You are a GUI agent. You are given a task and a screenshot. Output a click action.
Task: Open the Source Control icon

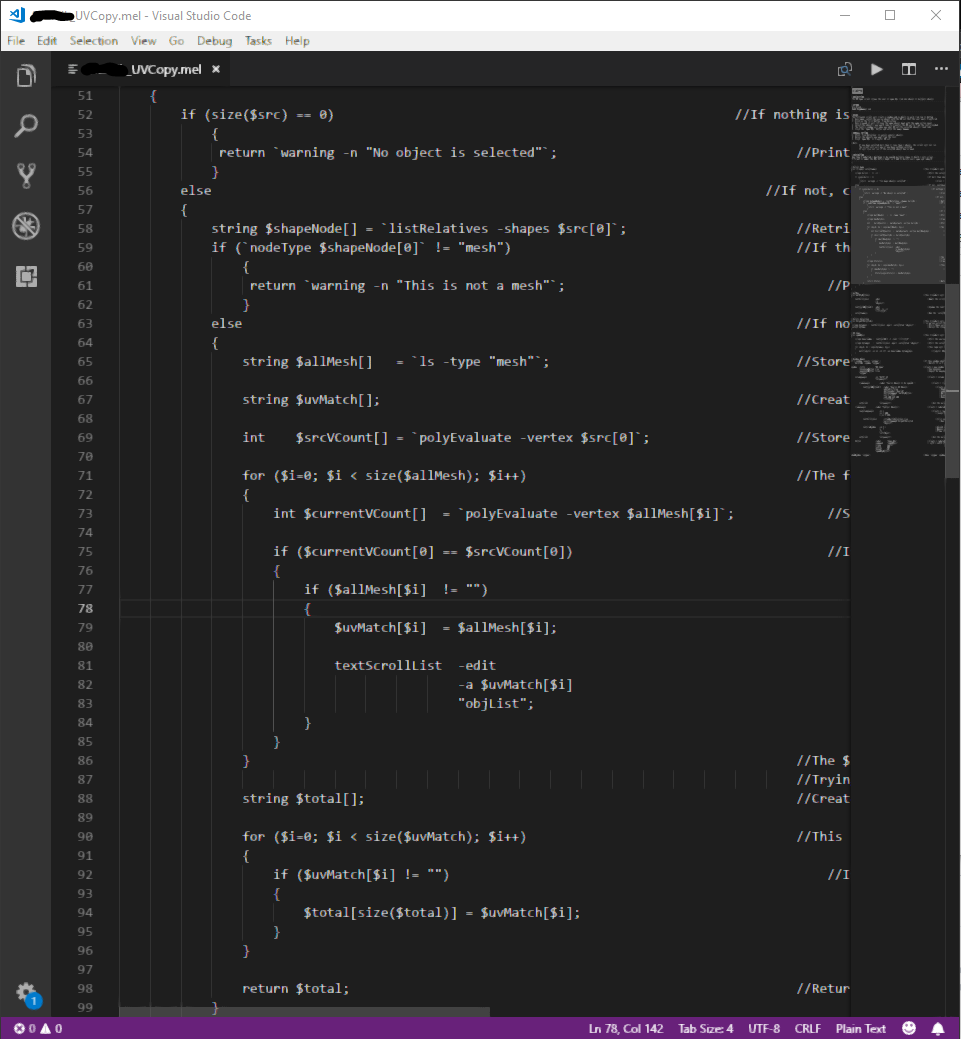(x=26, y=175)
